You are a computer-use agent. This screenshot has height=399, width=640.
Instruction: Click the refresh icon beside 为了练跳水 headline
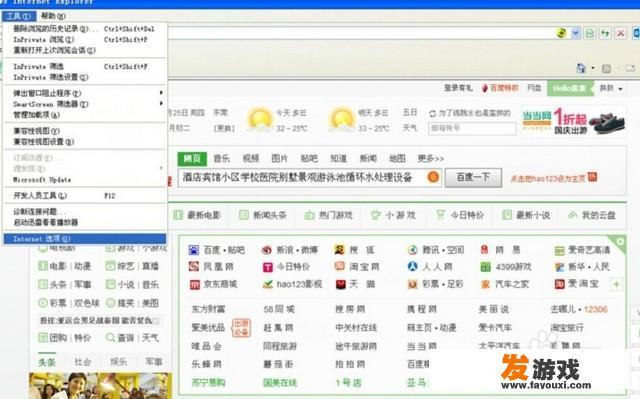pyautogui.click(x=433, y=113)
